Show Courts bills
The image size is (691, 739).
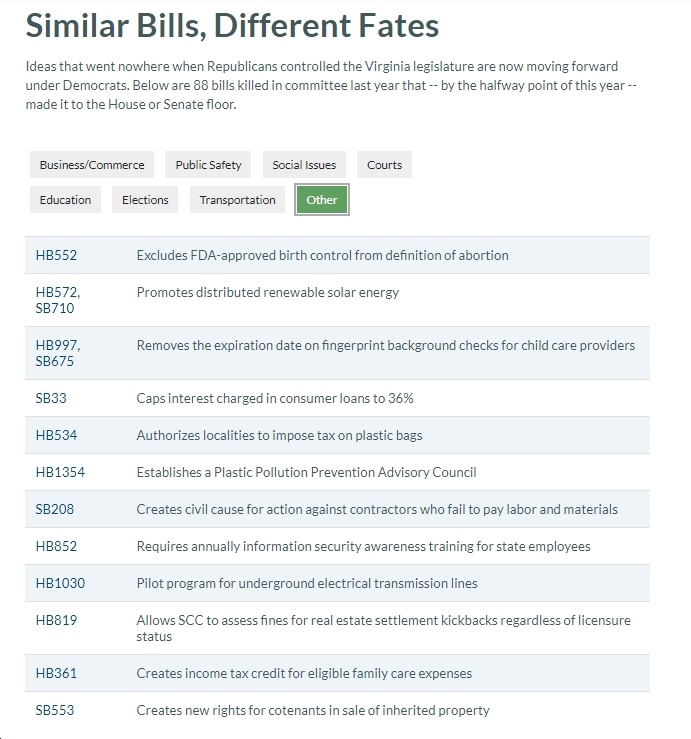point(384,164)
